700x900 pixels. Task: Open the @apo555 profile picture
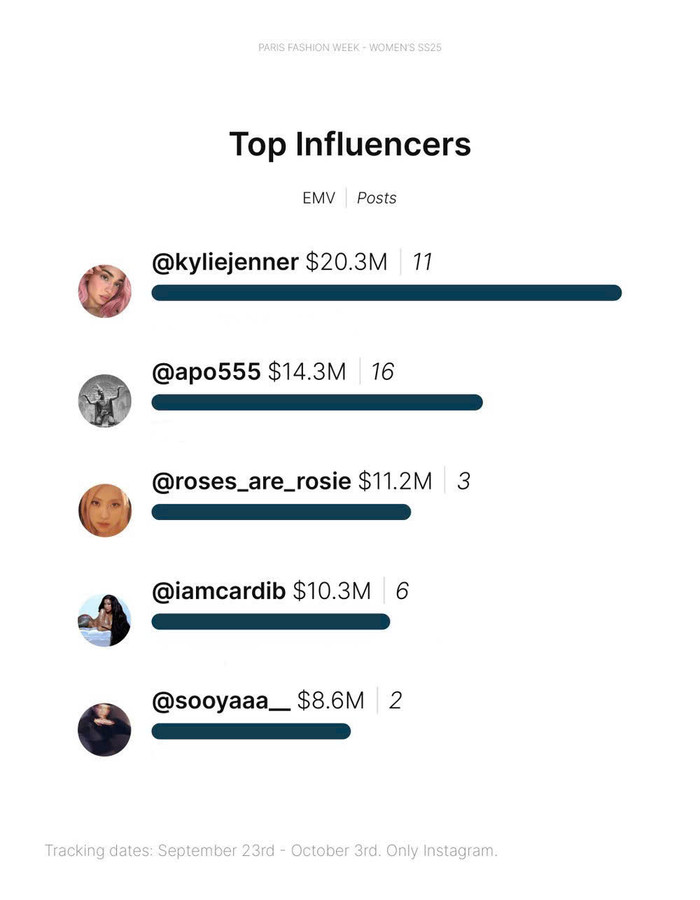coord(105,401)
